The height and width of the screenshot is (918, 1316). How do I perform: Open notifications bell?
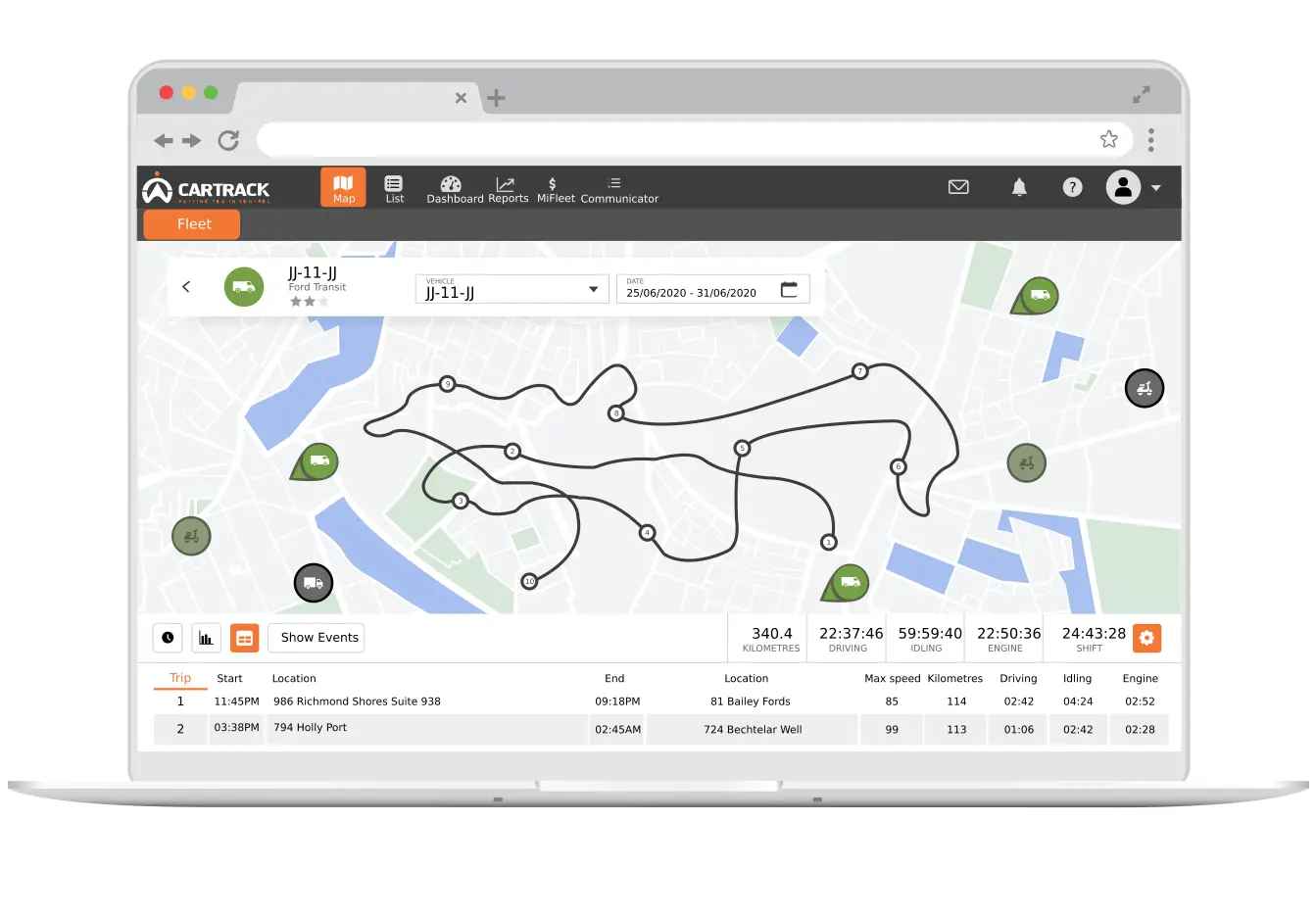click(1019, 187)
